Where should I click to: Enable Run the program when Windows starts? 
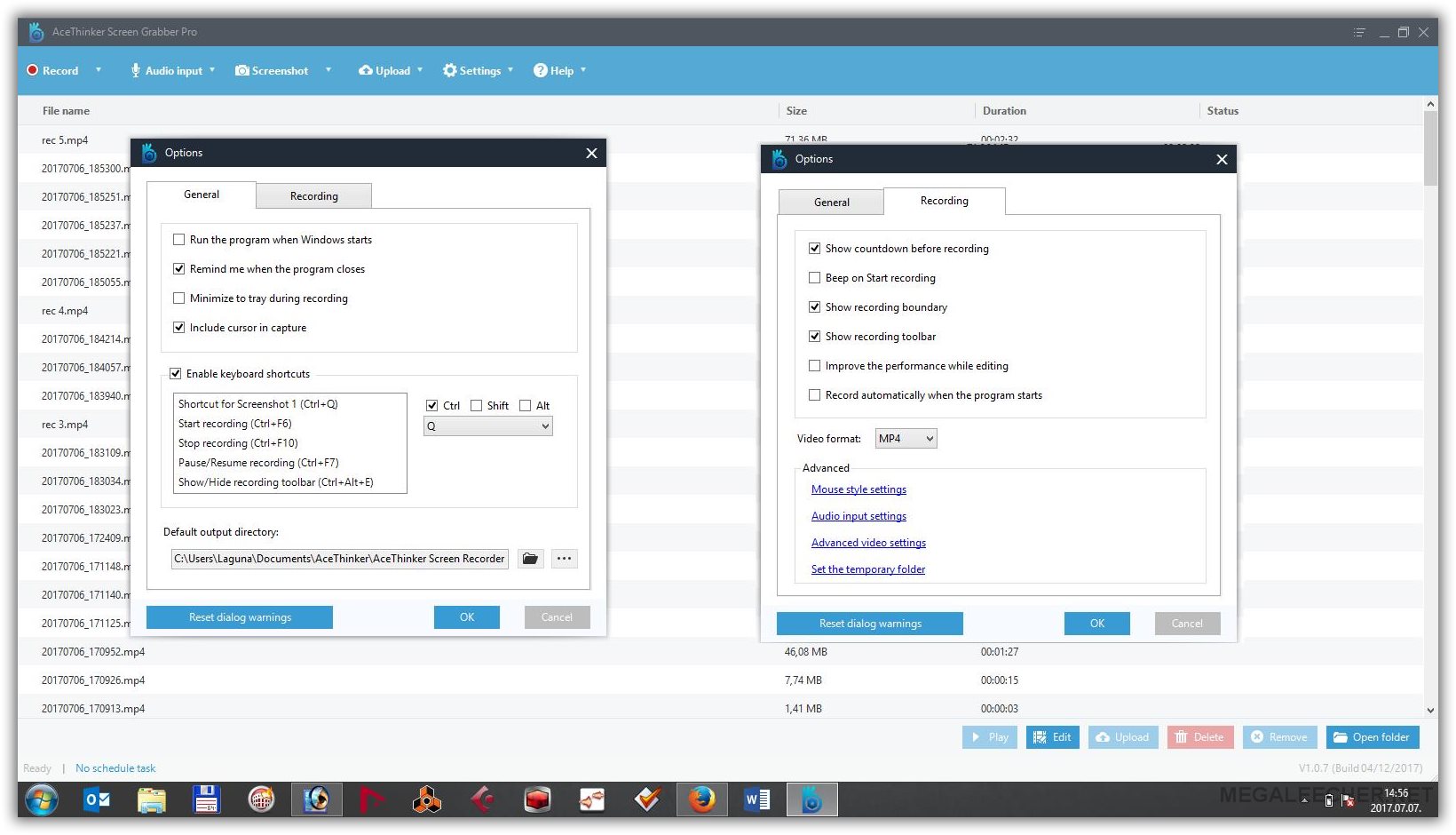coord(179,240)
